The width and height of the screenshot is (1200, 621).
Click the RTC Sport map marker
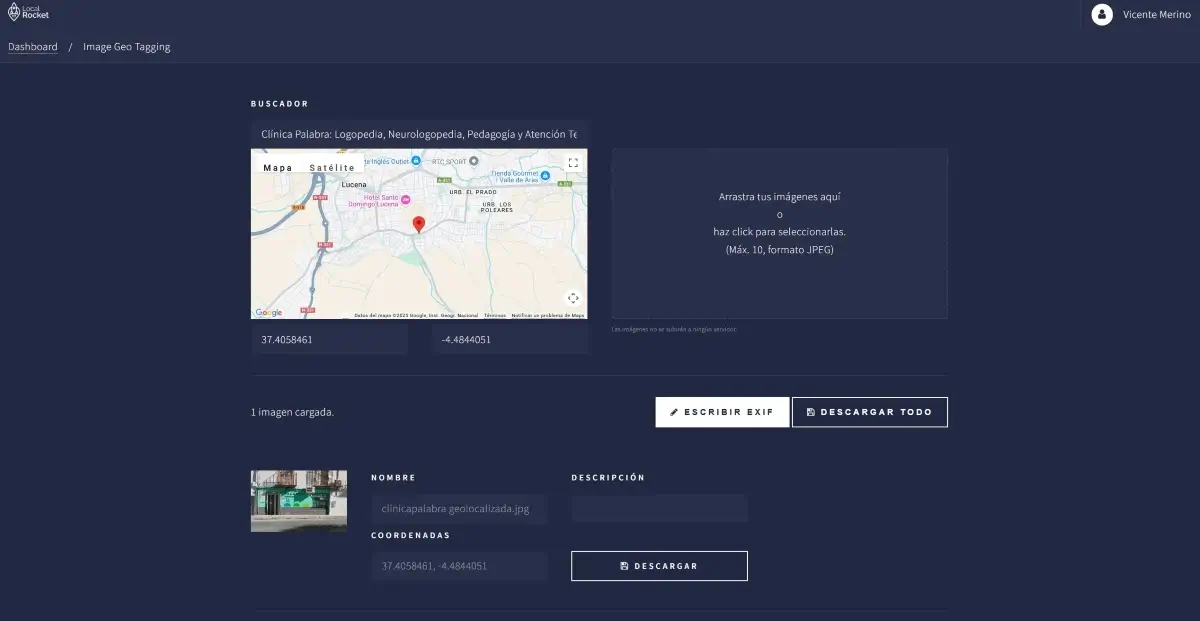tap(473, 160)
